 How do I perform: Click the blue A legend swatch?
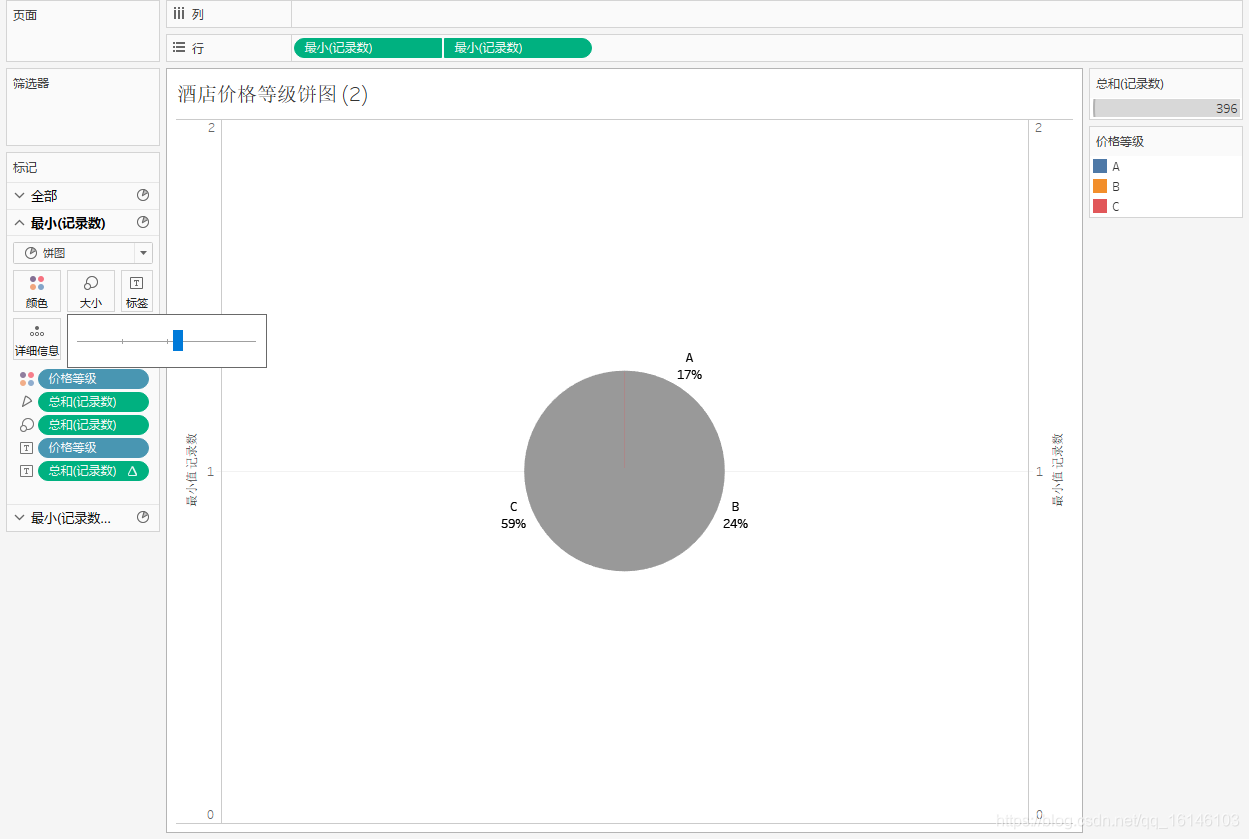[1100, 167]
